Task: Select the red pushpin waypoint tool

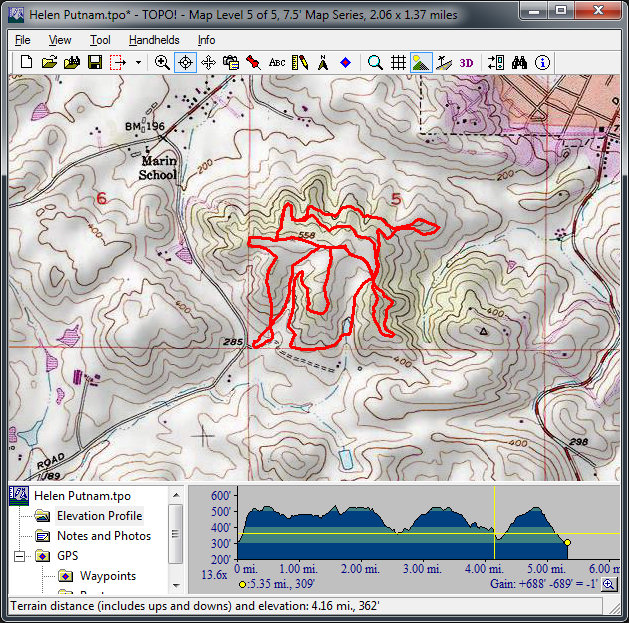Action: [254, 62]
